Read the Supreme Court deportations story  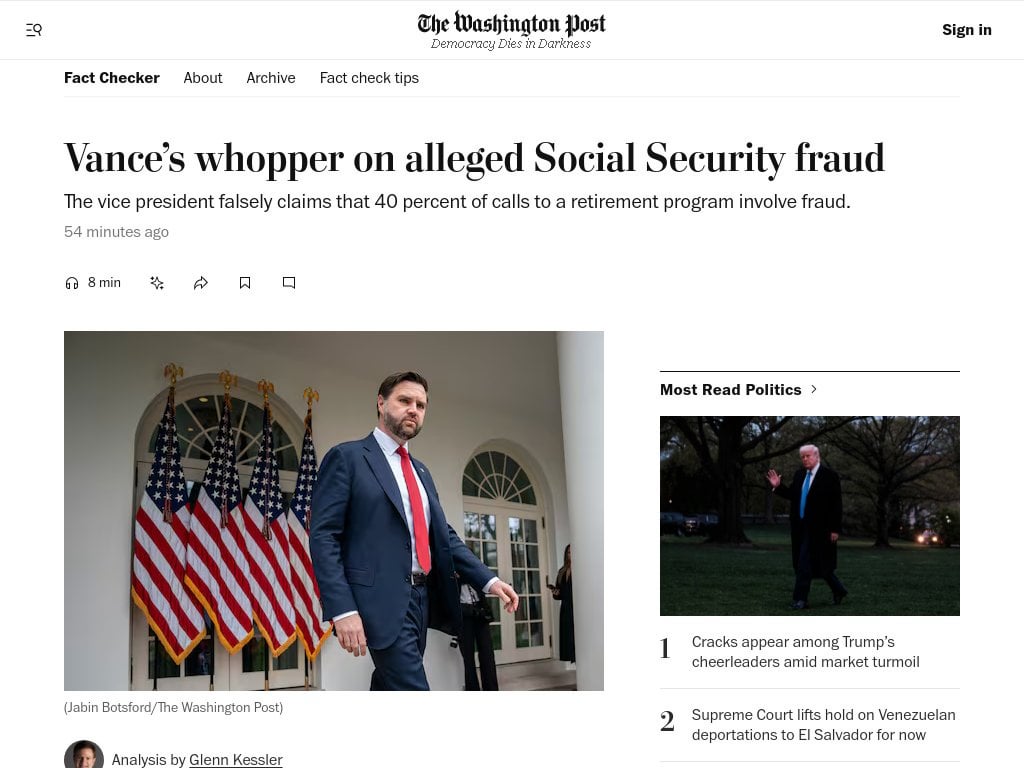click(x=823, y=724)
